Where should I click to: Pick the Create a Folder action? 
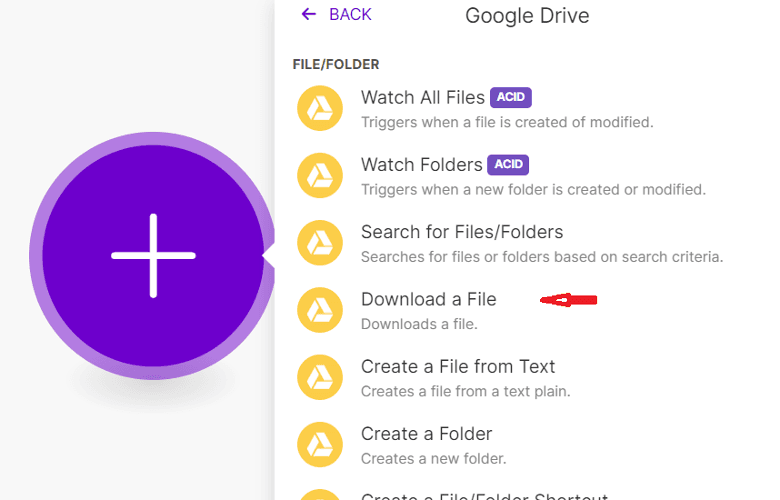point(426,434)
